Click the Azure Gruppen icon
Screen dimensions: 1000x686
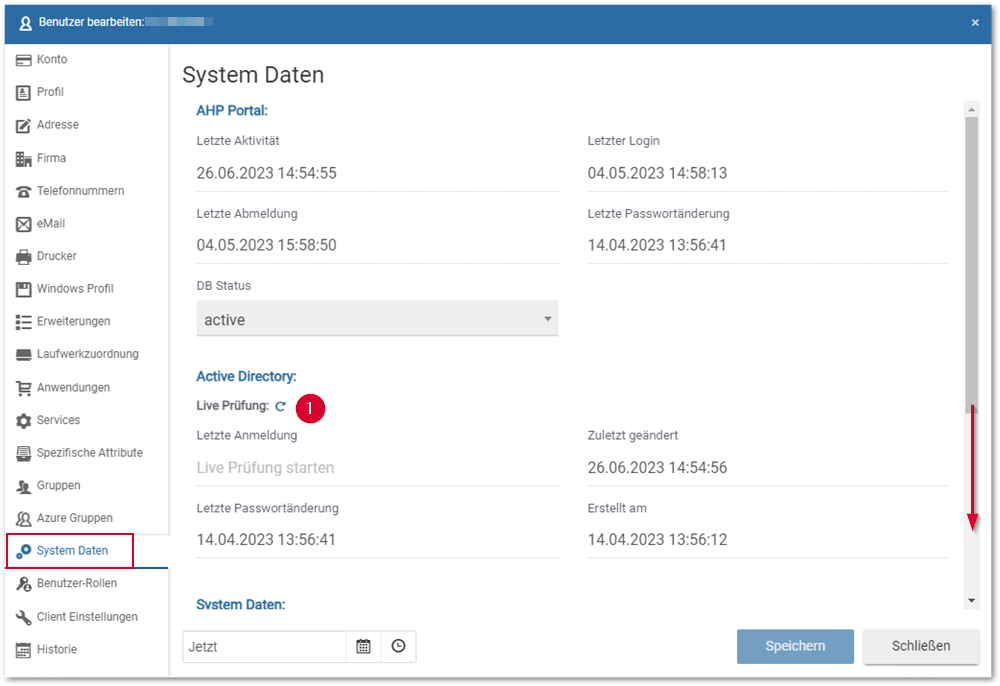pyautogui.click(x=24, y=519)
